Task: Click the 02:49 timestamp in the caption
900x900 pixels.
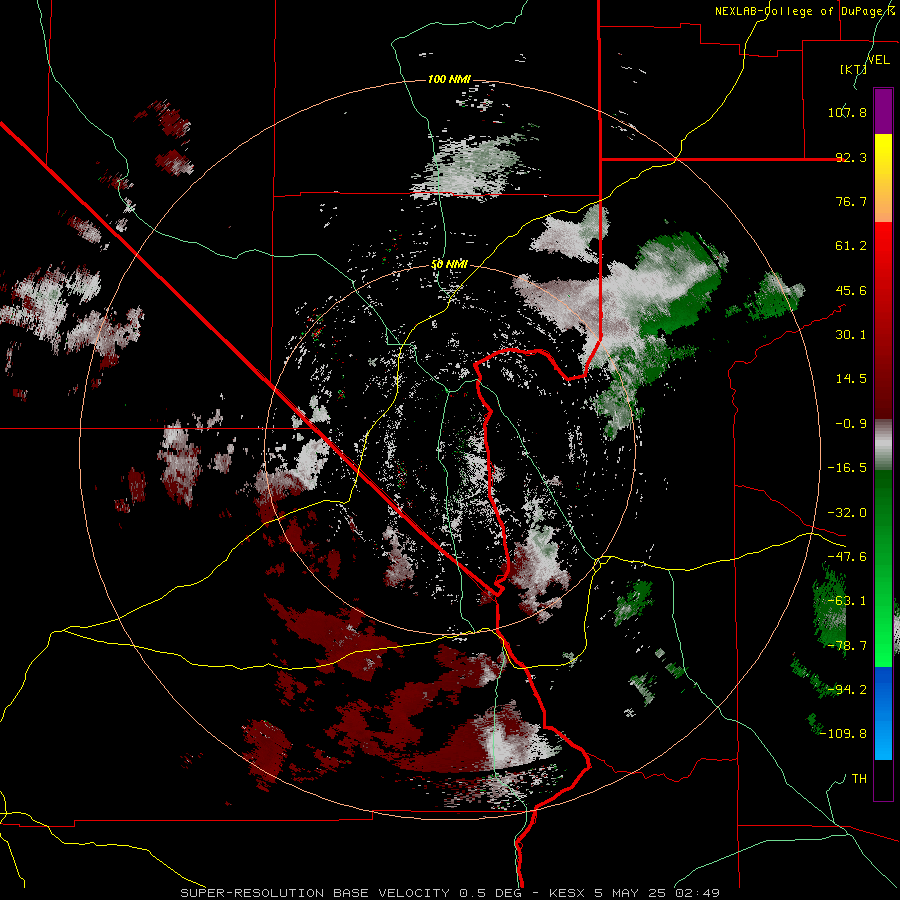Action: [x=698, y=893]
